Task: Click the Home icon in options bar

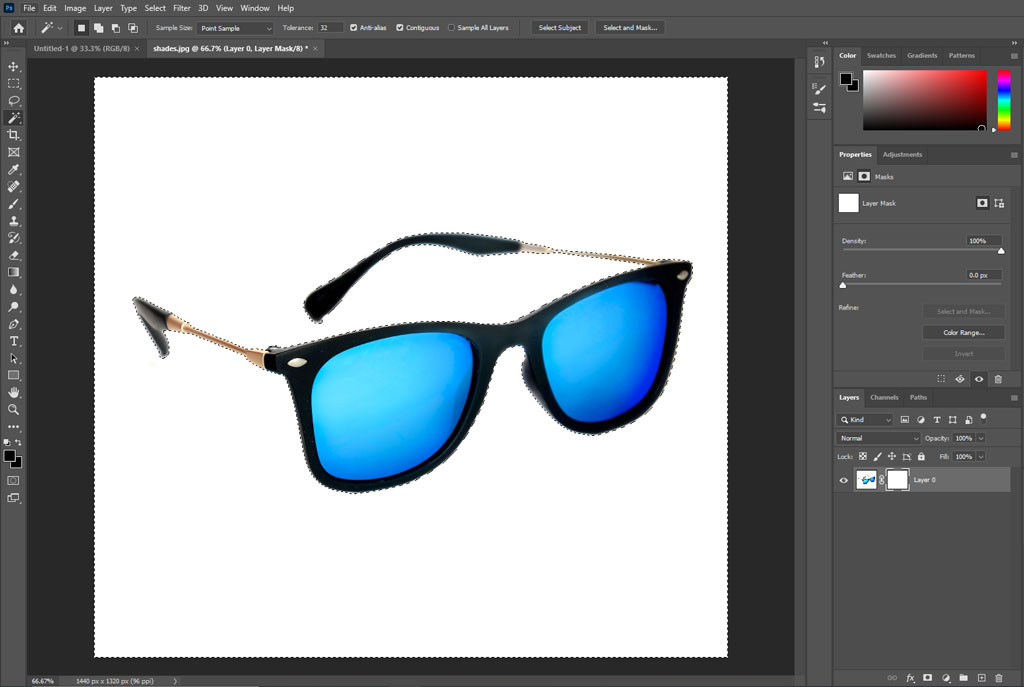Action: [x=18, y=27]
